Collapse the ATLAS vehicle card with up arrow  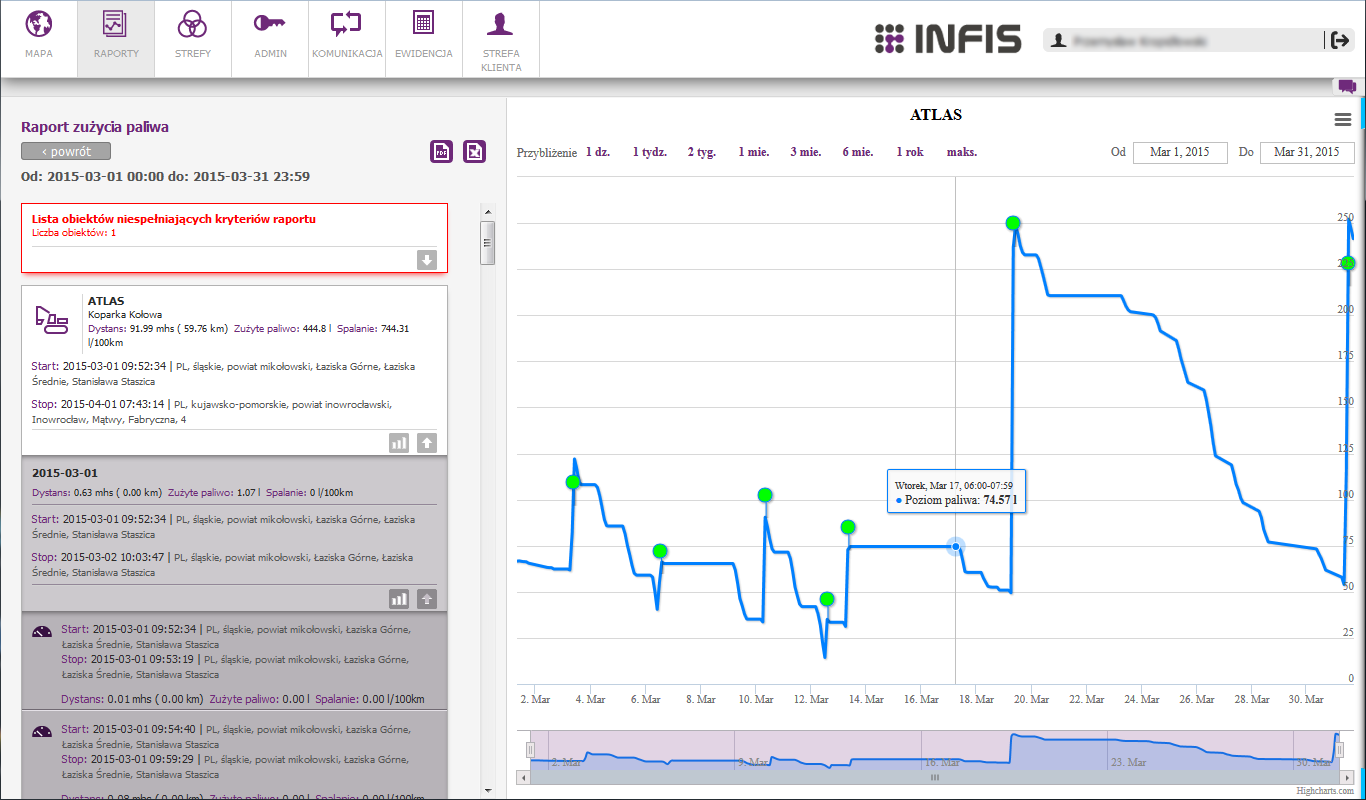click(x=427, y=442)
